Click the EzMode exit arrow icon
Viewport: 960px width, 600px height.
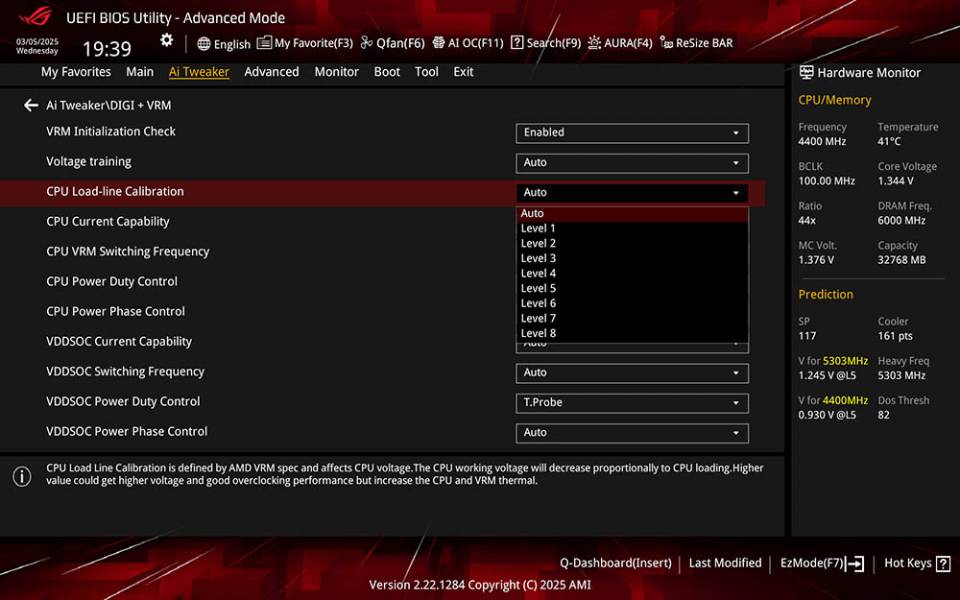[x=855, y=563]
